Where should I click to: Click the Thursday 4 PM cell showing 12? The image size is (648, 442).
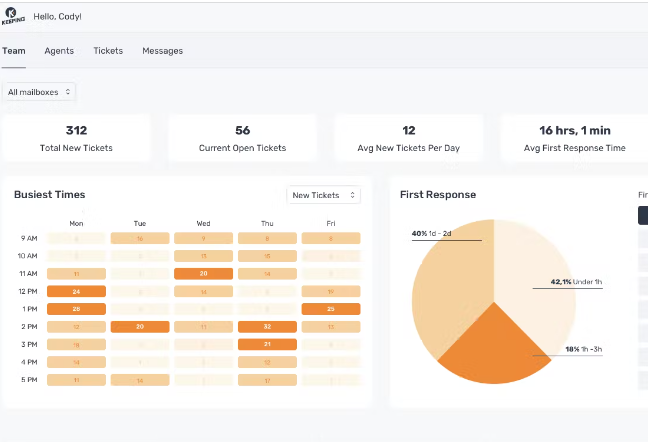pos(267,362)
